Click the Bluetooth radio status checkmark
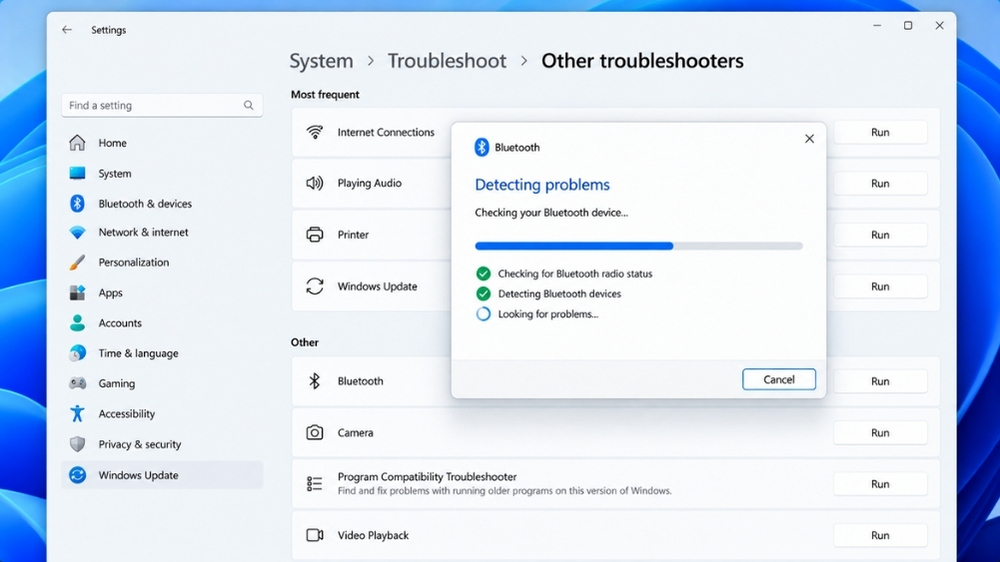 point(483,274)
